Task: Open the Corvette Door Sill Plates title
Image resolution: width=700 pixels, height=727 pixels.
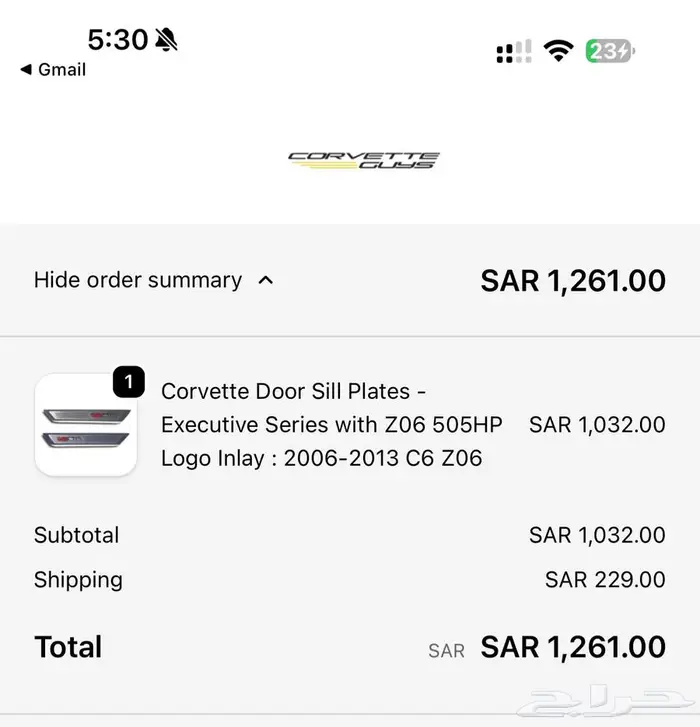Action: click(x=331, y=424)
